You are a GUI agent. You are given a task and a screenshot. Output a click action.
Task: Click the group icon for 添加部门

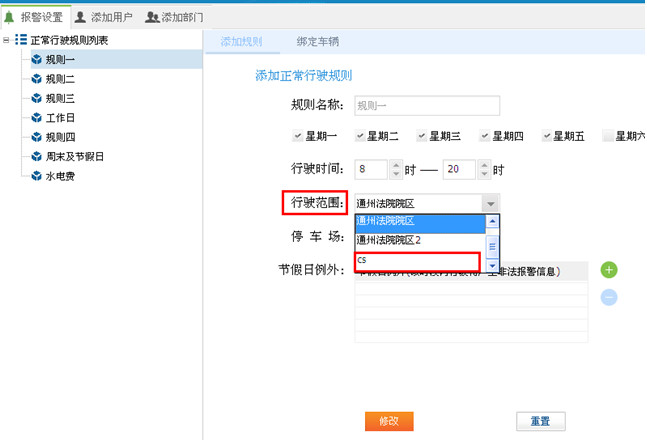pos(152,17)
